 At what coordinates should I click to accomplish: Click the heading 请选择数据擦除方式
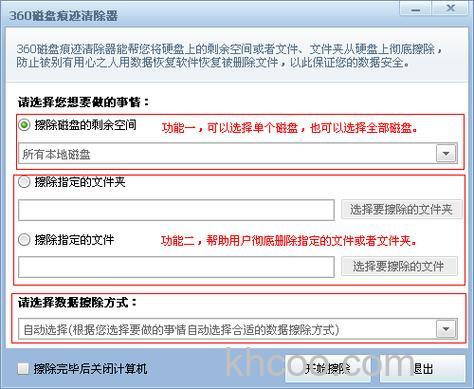click(x=77, y=303)
